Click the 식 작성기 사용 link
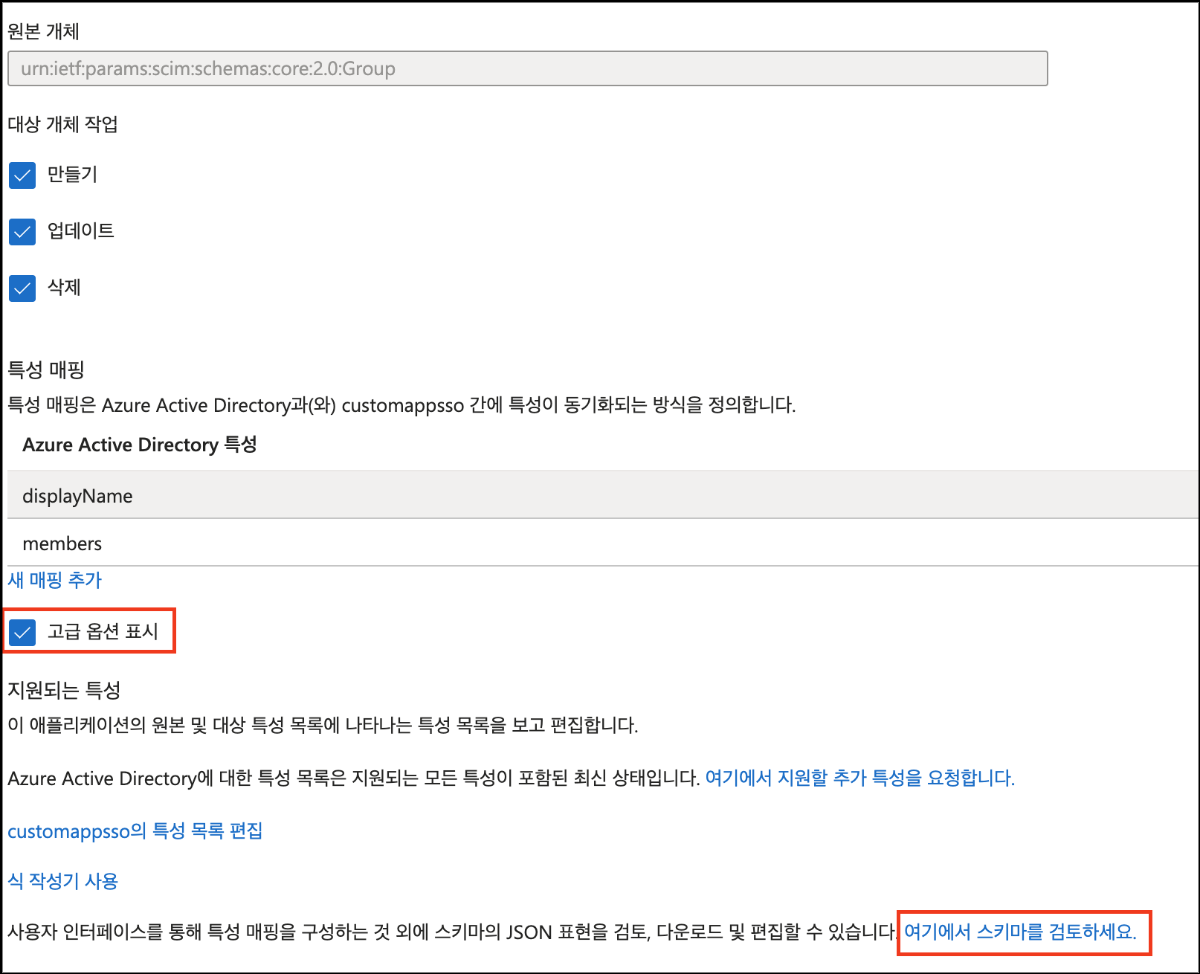 (62, 881)
